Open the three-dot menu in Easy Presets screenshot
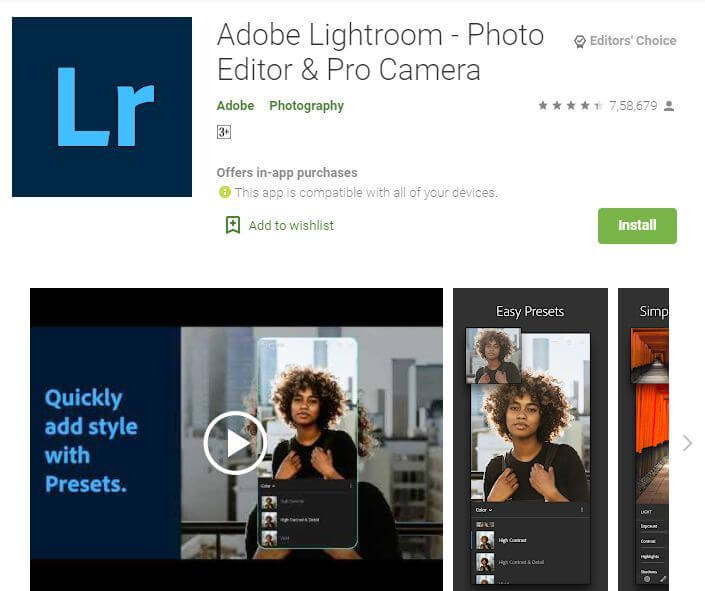Screen dimensions: 705x591 tap(582, 510)
